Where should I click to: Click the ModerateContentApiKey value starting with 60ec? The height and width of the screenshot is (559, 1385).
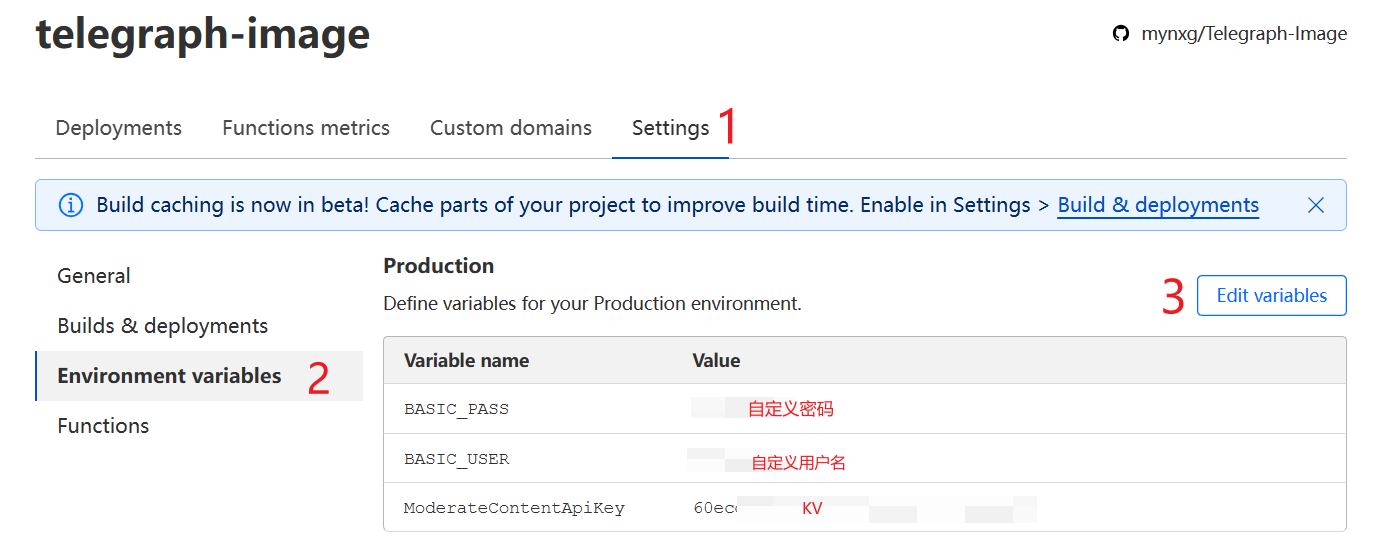[x=714, y=508]
